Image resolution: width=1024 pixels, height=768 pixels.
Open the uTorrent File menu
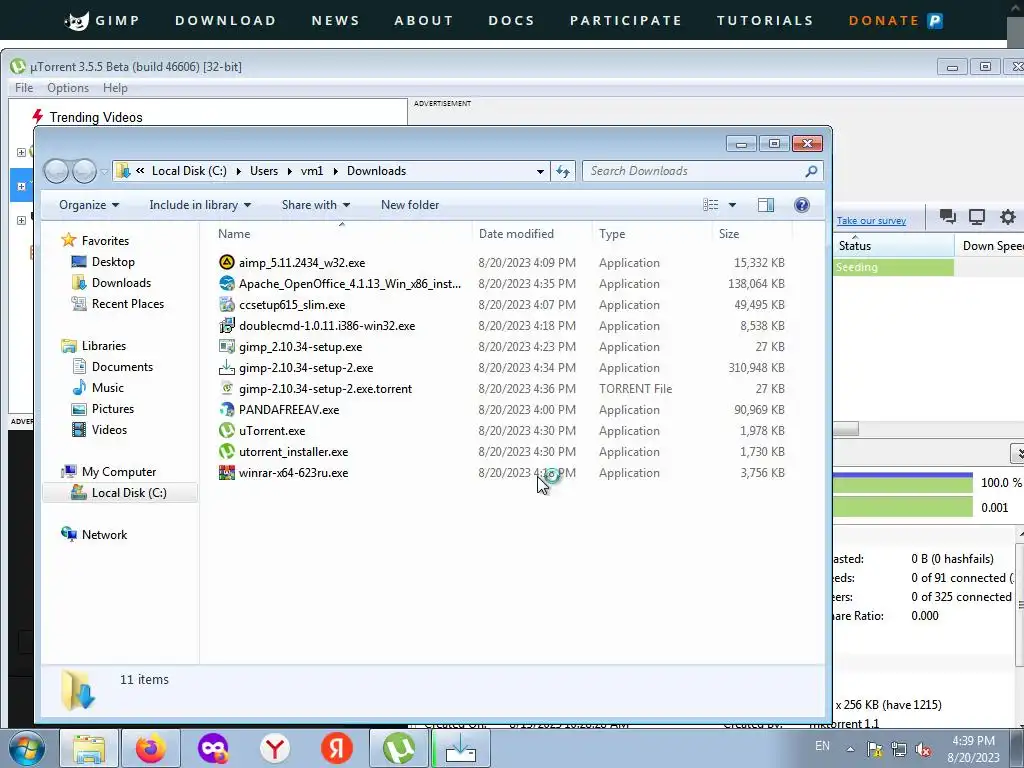pyautogui.click(x=24, y=88)
